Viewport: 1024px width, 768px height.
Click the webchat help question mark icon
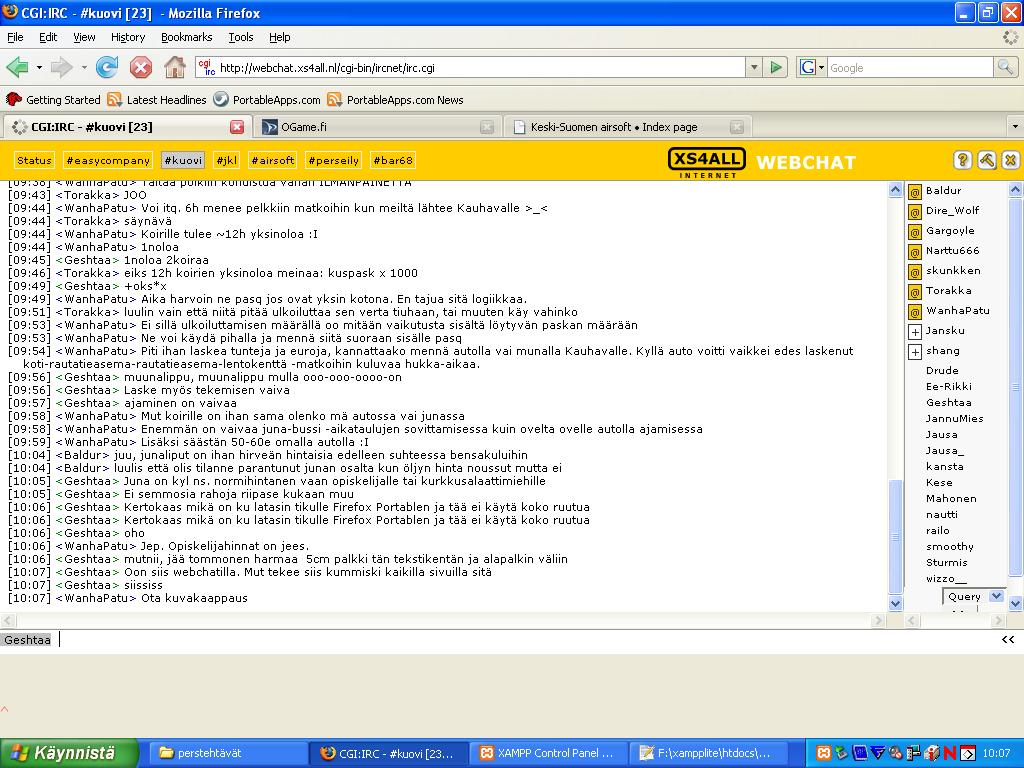pyautogui.click(x=962, y=160)
